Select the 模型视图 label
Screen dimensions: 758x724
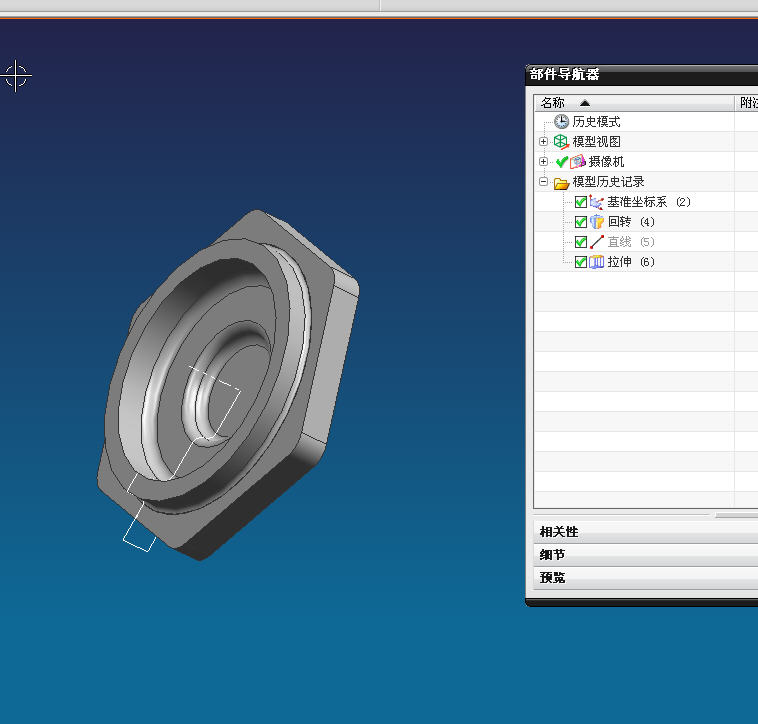pyautogui.click(x=596, y=142)
